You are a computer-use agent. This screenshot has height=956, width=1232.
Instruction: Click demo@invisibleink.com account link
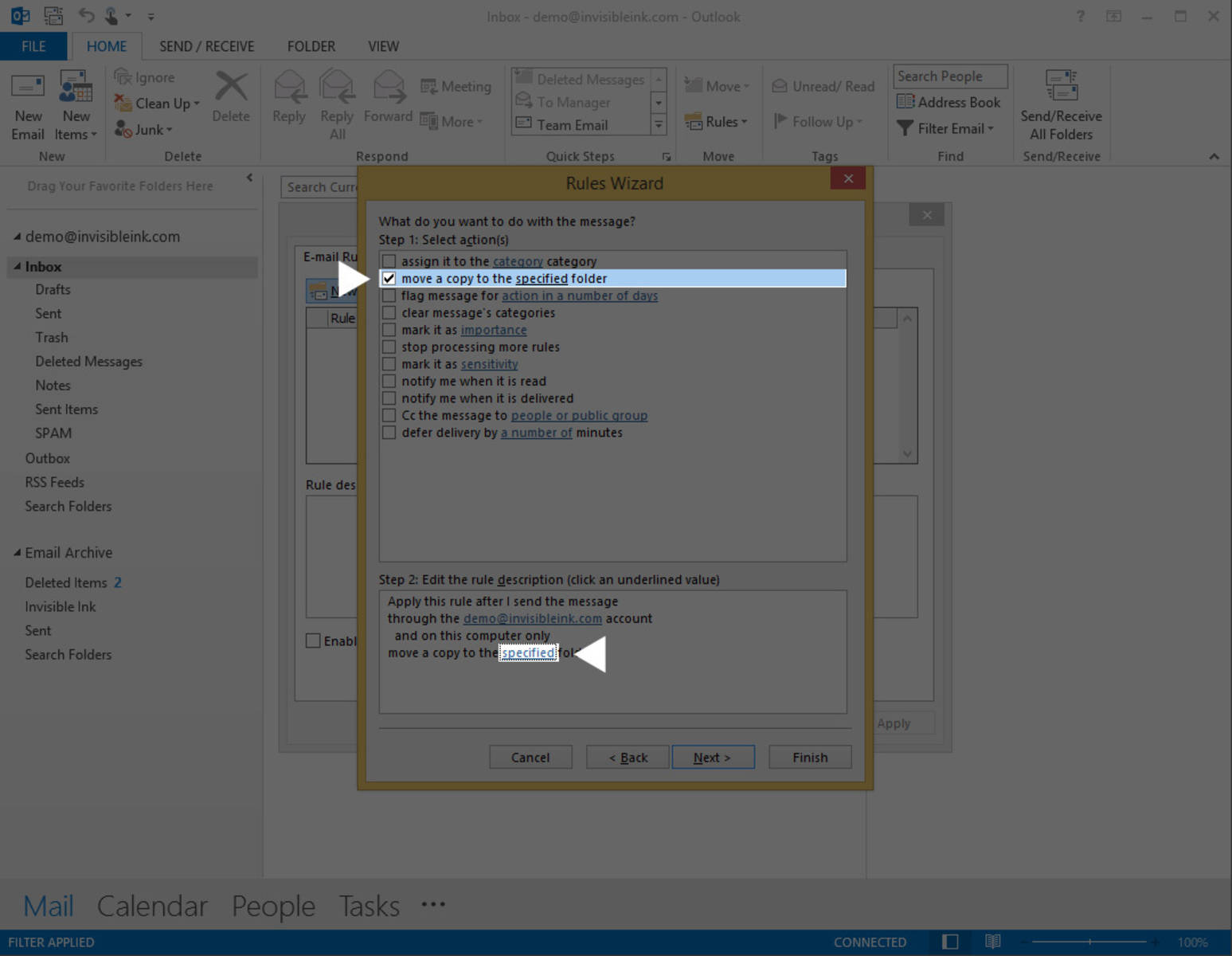(532, 618)
